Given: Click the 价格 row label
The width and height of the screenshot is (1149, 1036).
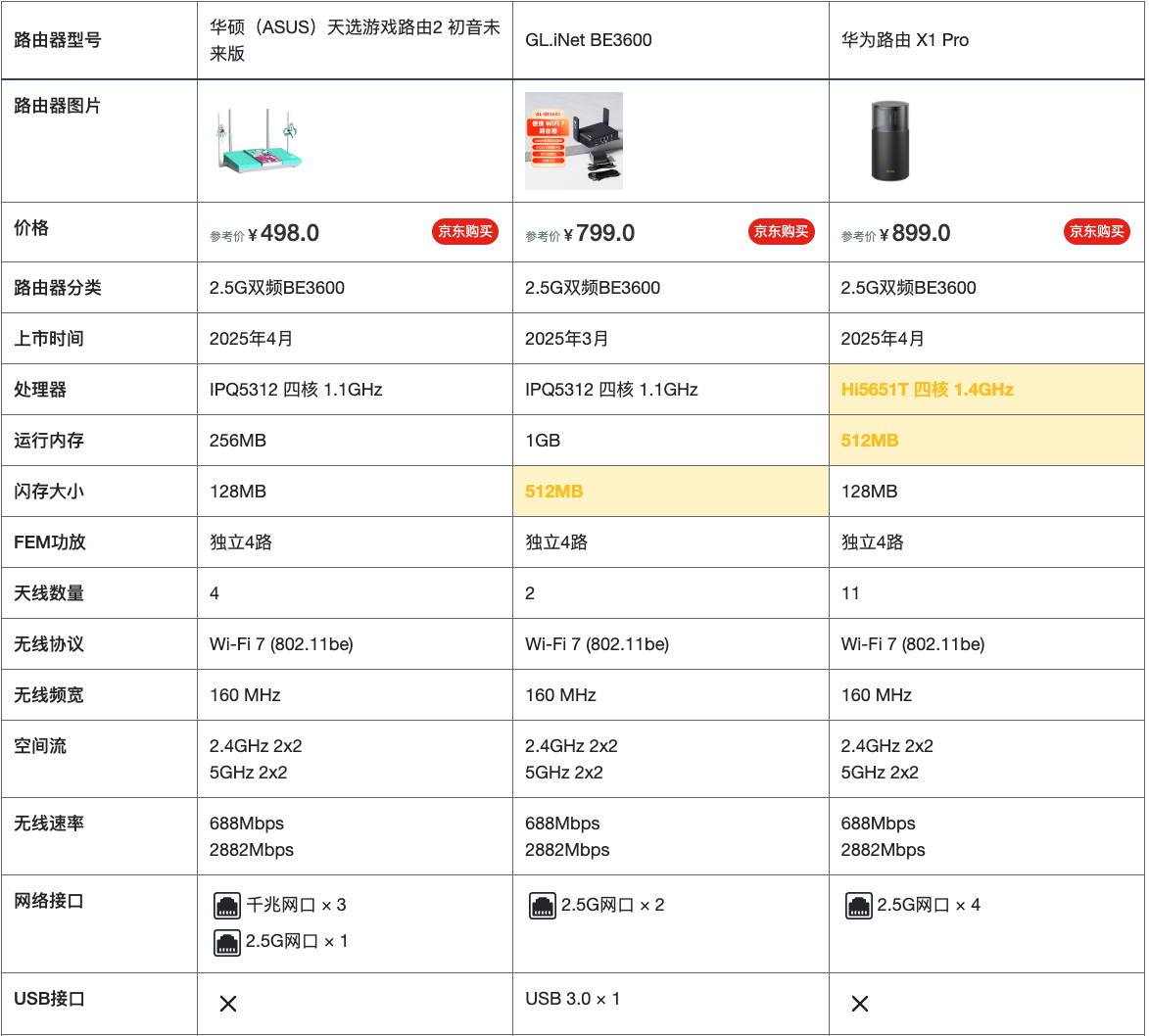Looking at the screenshot, I should click(x=31, y=228).
